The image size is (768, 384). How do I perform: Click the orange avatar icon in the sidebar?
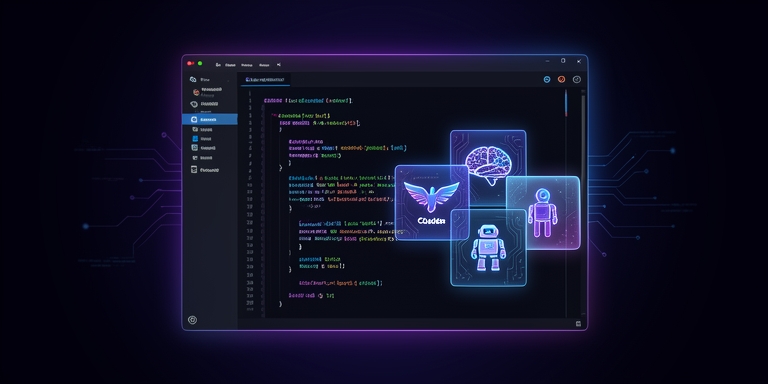coord(196,92)
